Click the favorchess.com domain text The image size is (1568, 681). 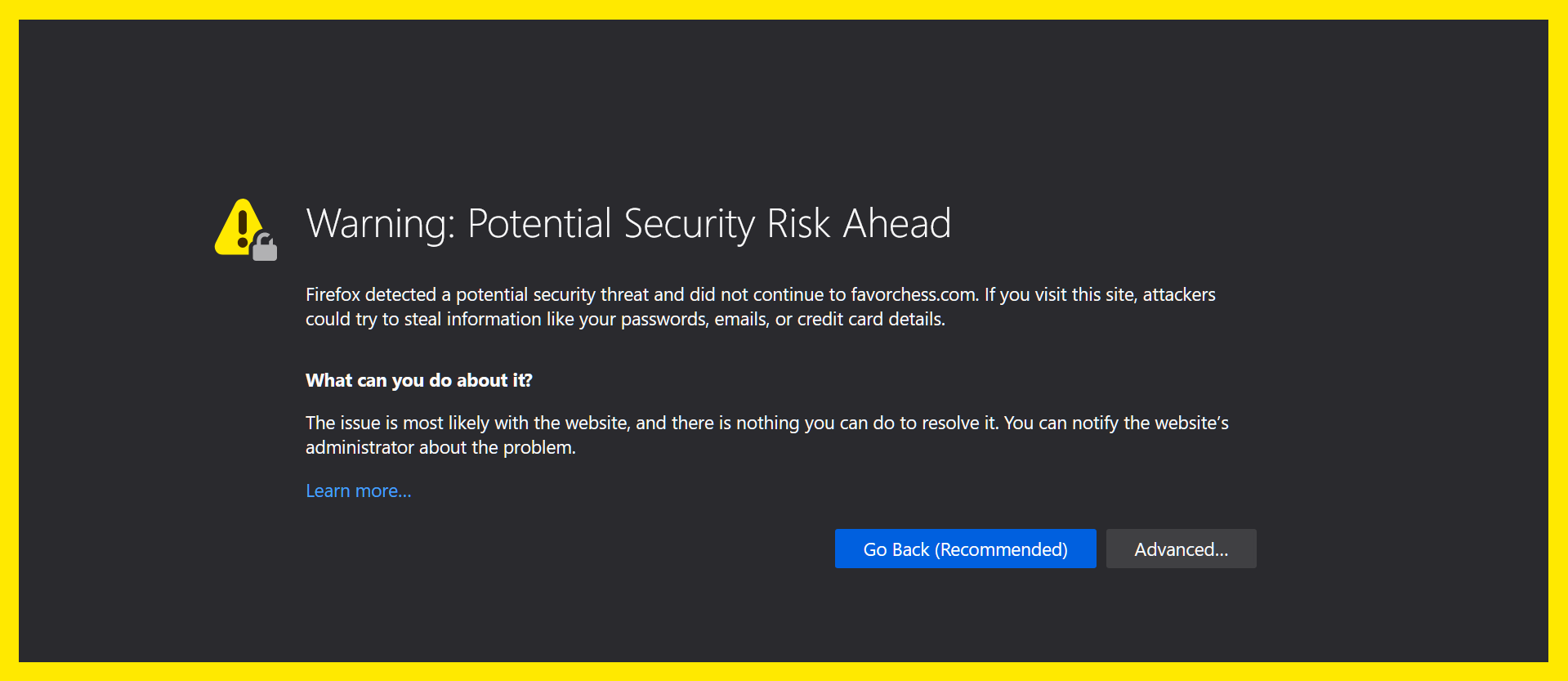tap(914, 294)
